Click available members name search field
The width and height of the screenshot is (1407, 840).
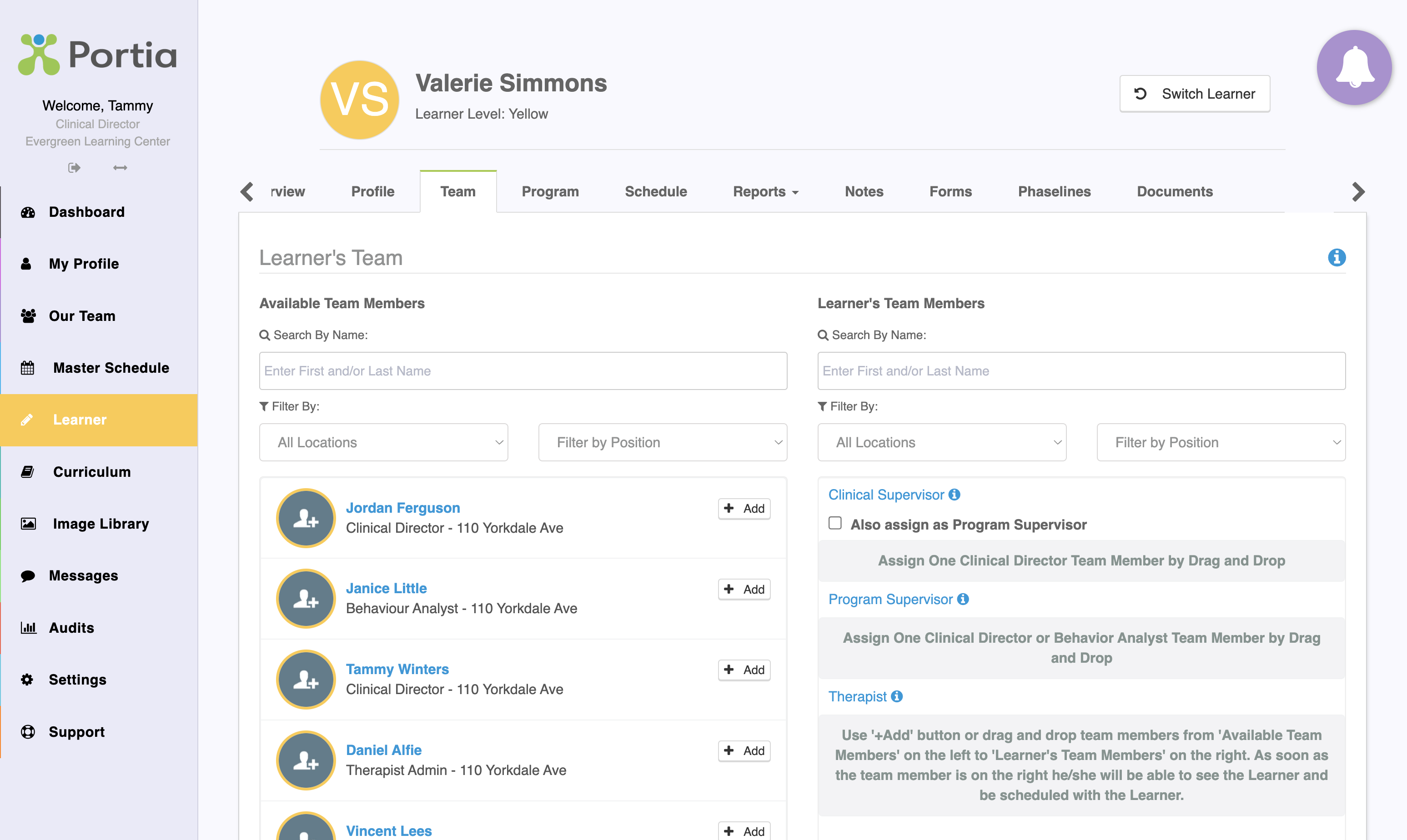523,371
